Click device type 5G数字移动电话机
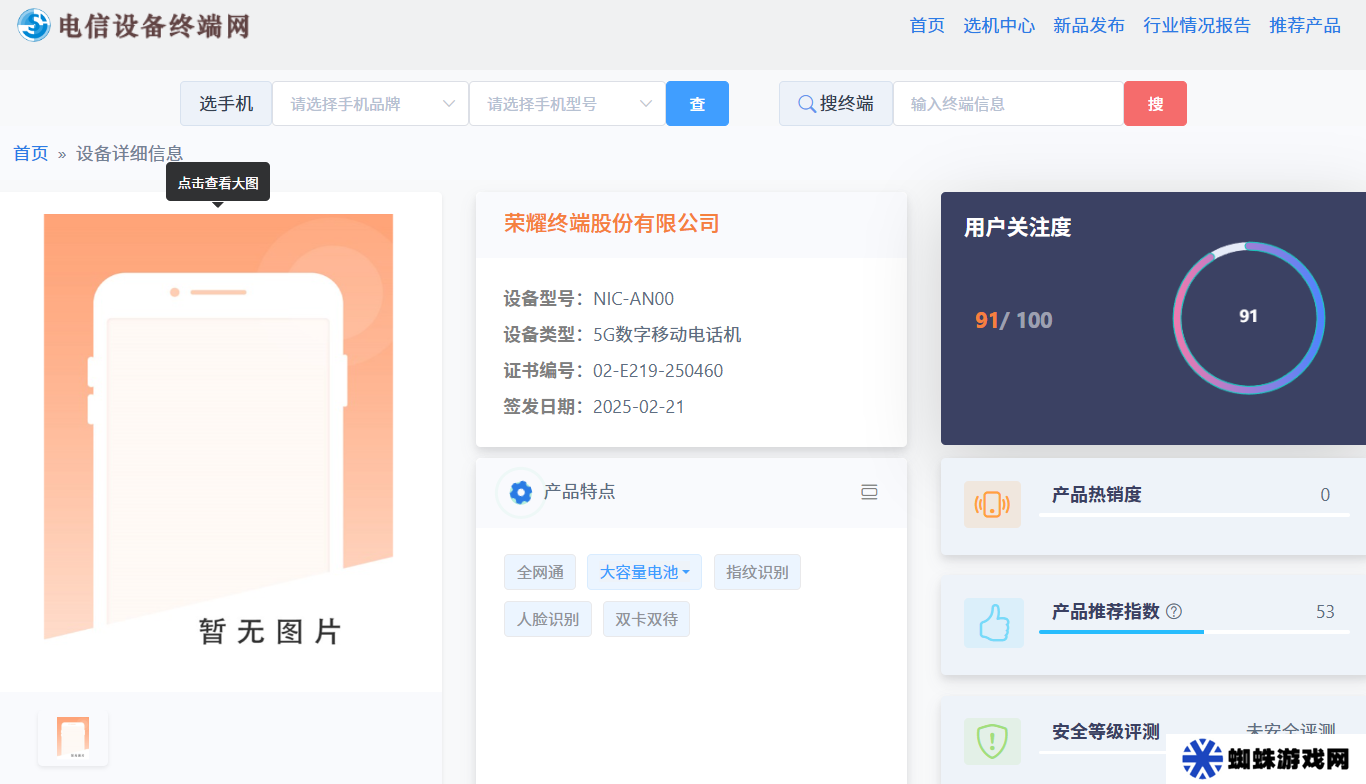 667,335
